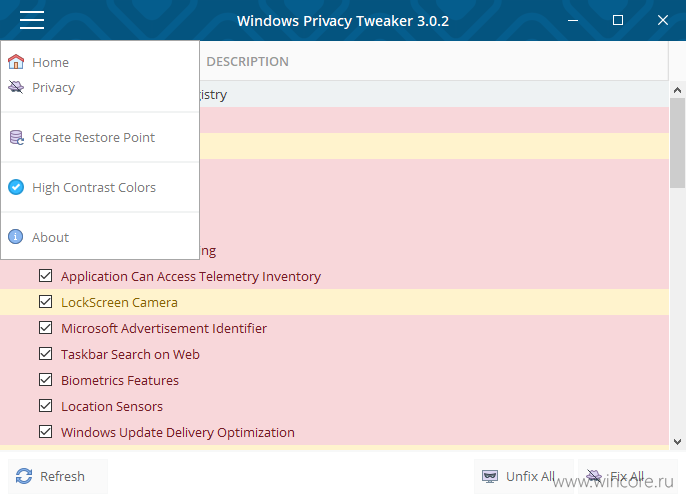This screenshot has height=501, width=686.
Task: Click scrollbar down arrow
Action: (x=677, y=441)
